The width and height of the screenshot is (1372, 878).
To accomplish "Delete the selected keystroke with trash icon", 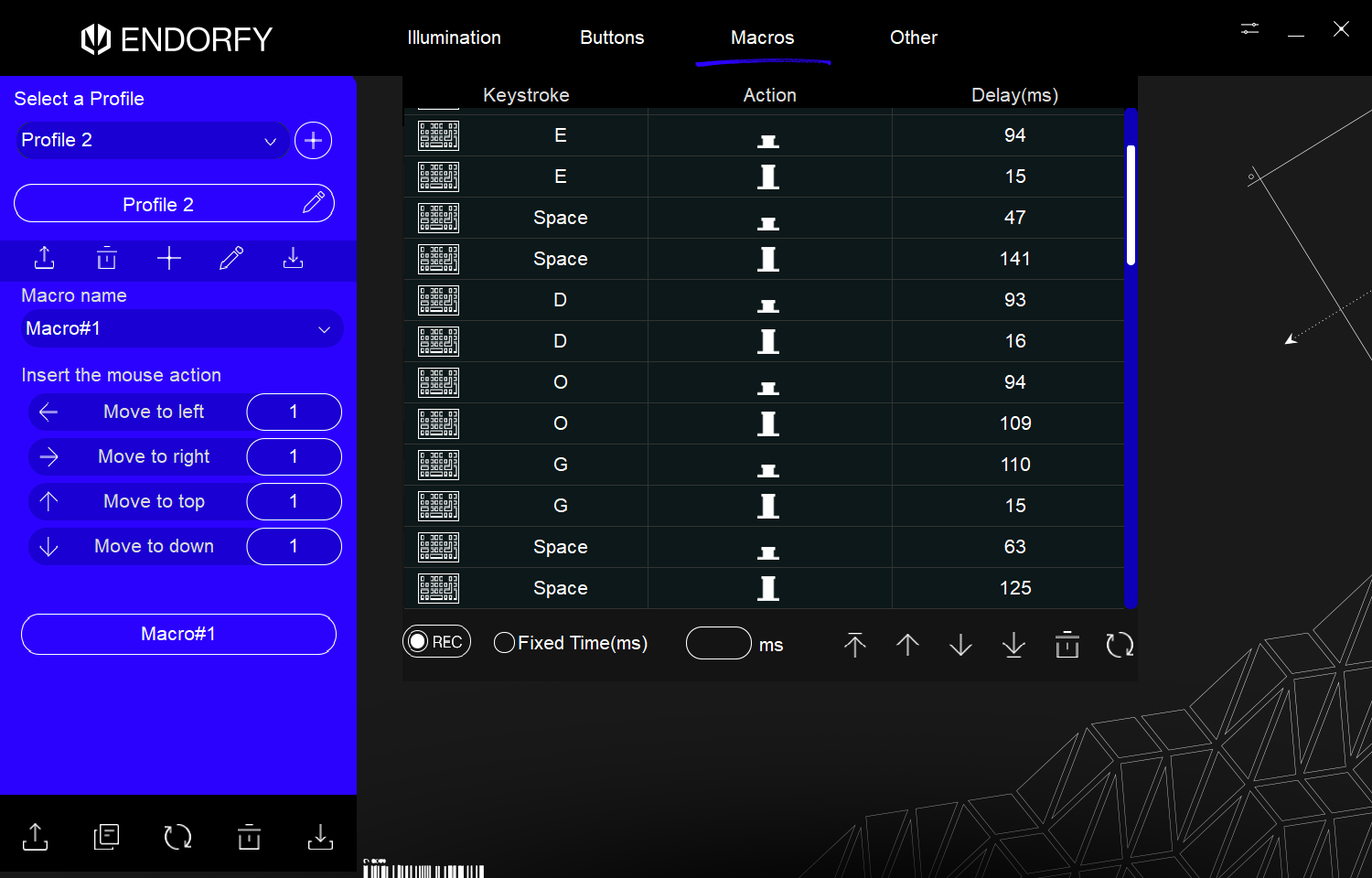I will point(1067,645).
